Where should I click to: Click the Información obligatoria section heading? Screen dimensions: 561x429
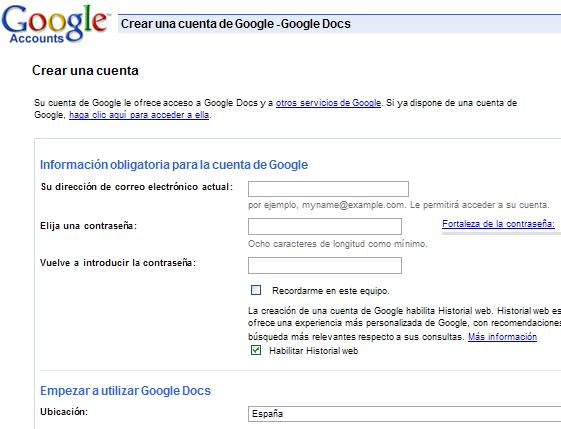(x=174, y=165)
